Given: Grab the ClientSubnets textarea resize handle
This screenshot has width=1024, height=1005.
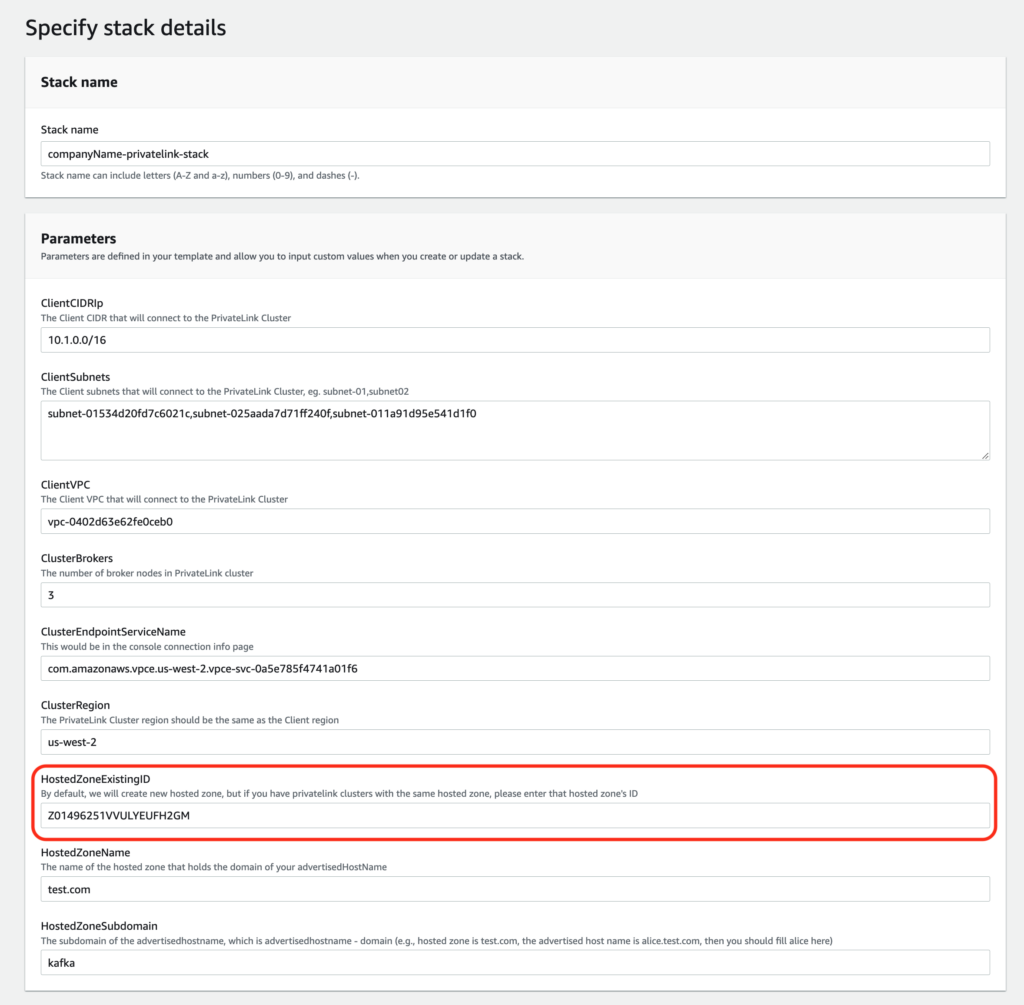Looking at the screenshot, I should click(984, 454).
